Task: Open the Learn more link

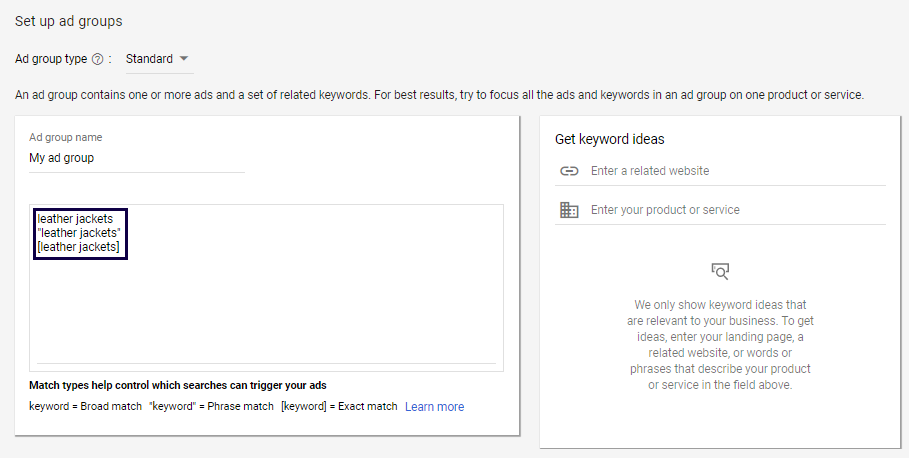Action: pos(434,407)
